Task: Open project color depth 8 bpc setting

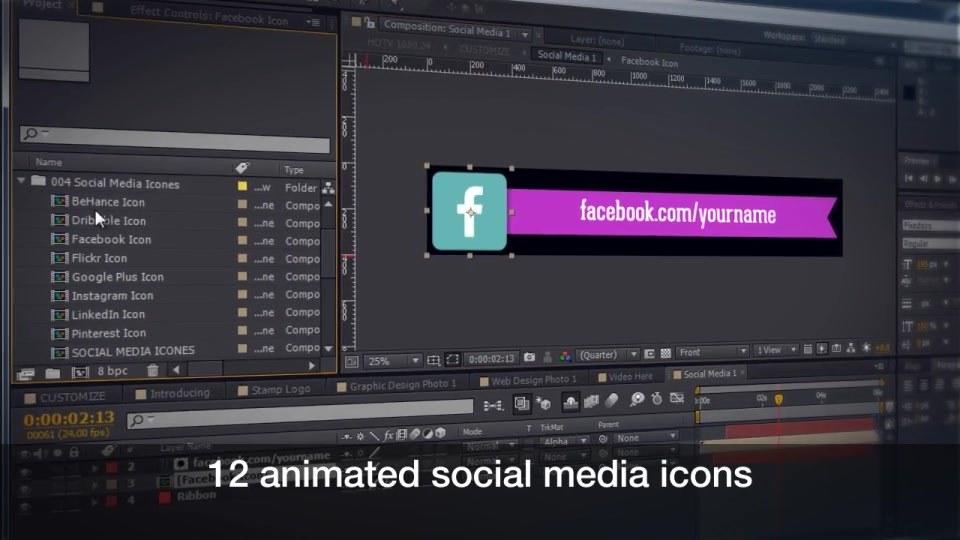Action: 113,371
